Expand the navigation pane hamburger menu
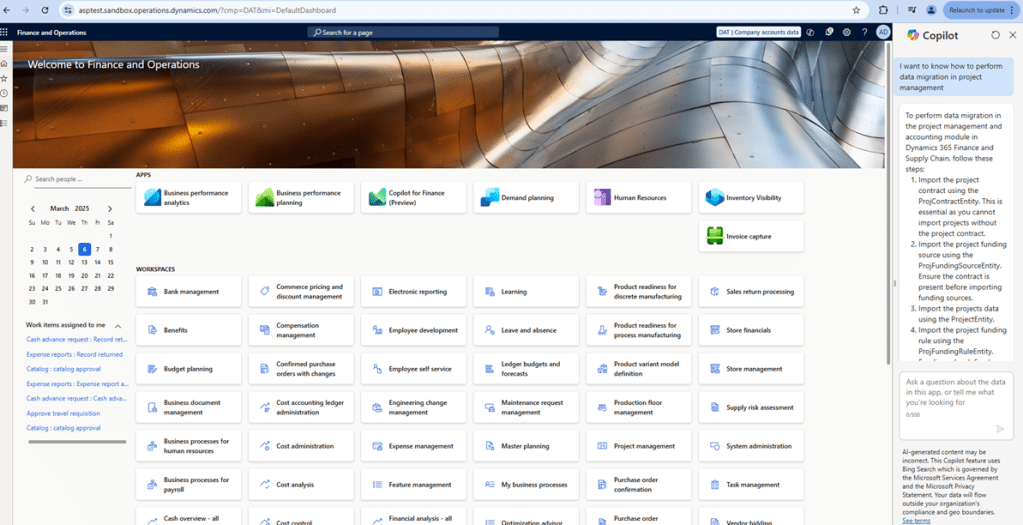Viewport: 1023px width, 525px height. 5,48
